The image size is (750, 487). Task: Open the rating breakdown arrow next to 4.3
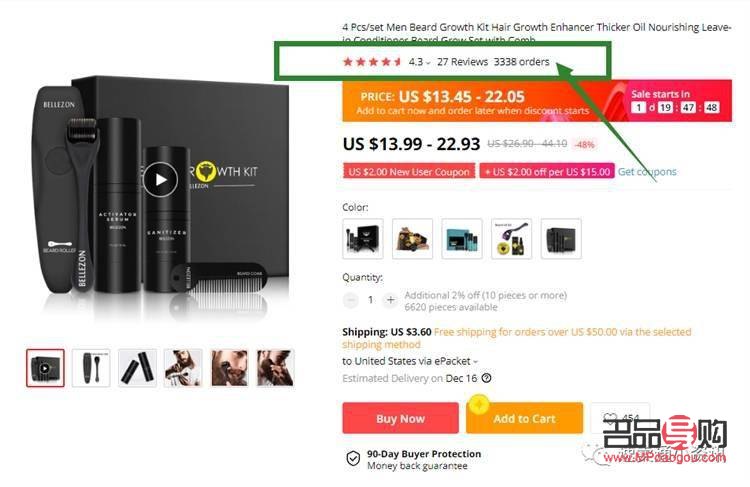(428, 63)
